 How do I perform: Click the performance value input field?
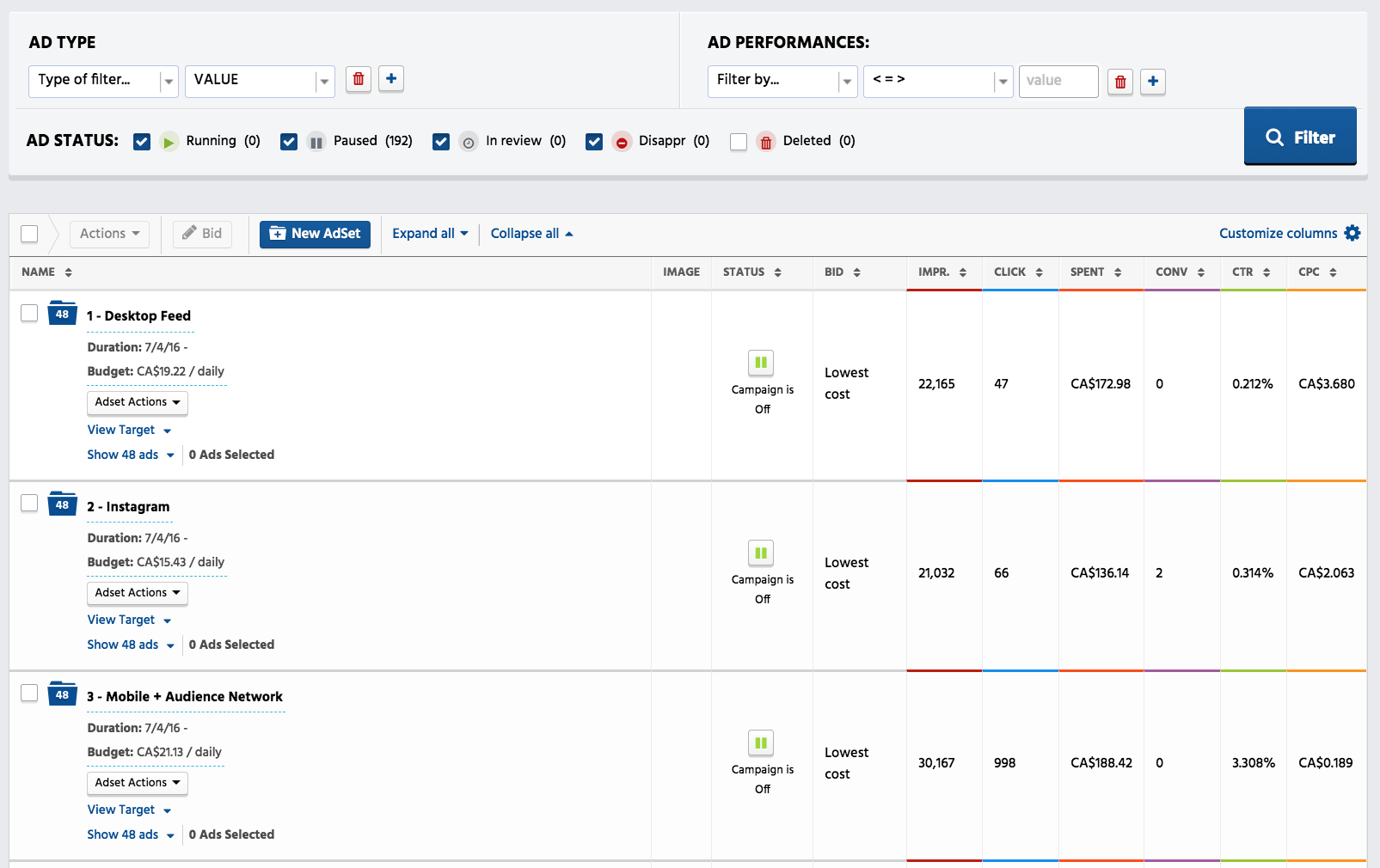click(x=1058, y=81)
